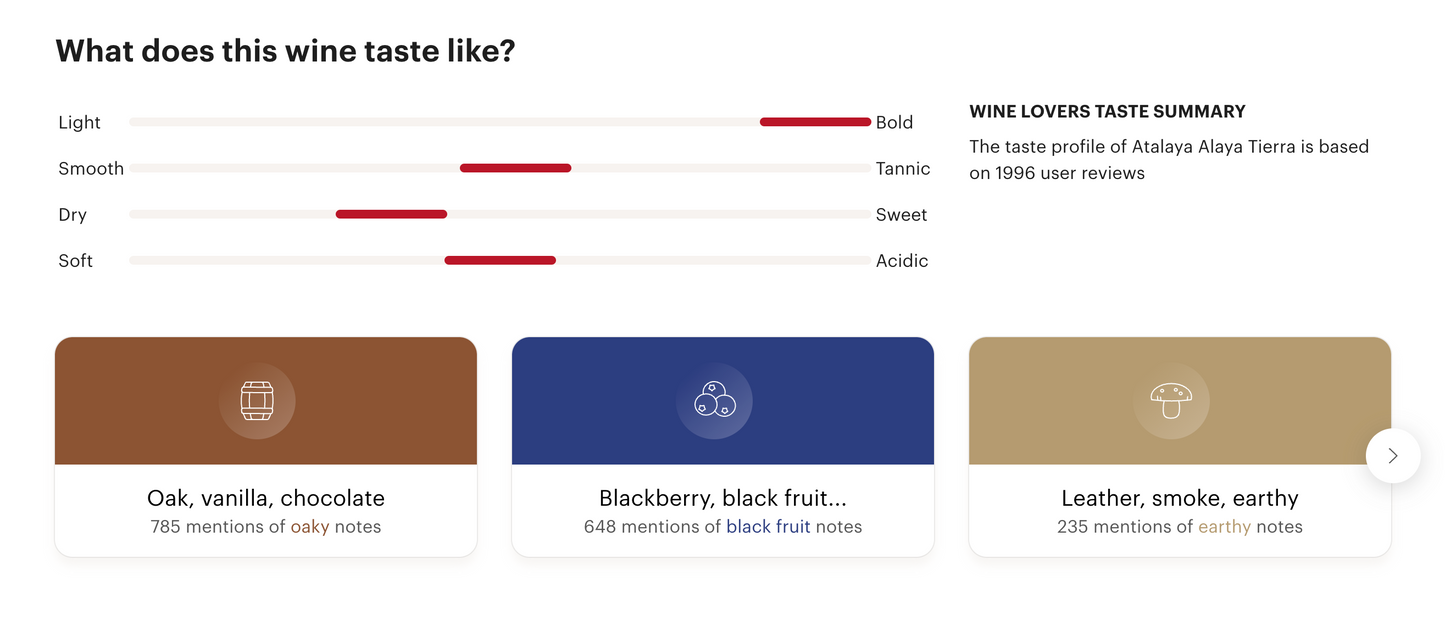Click the Wine Lovers Taste Summary heading
The image size is (1445, 626).
click(x=1107, y=111)
